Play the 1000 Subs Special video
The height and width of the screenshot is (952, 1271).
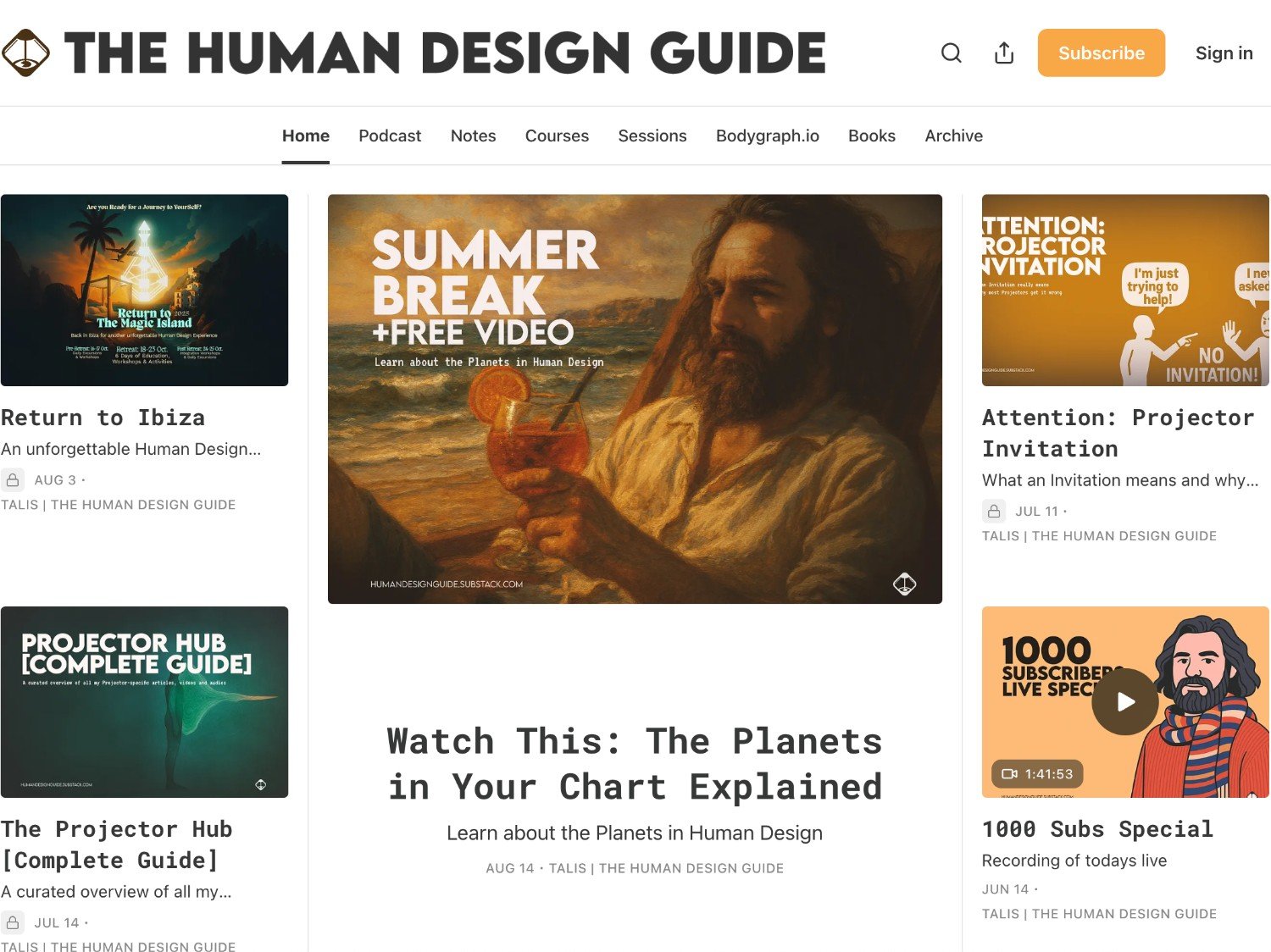click(1125, 702)
